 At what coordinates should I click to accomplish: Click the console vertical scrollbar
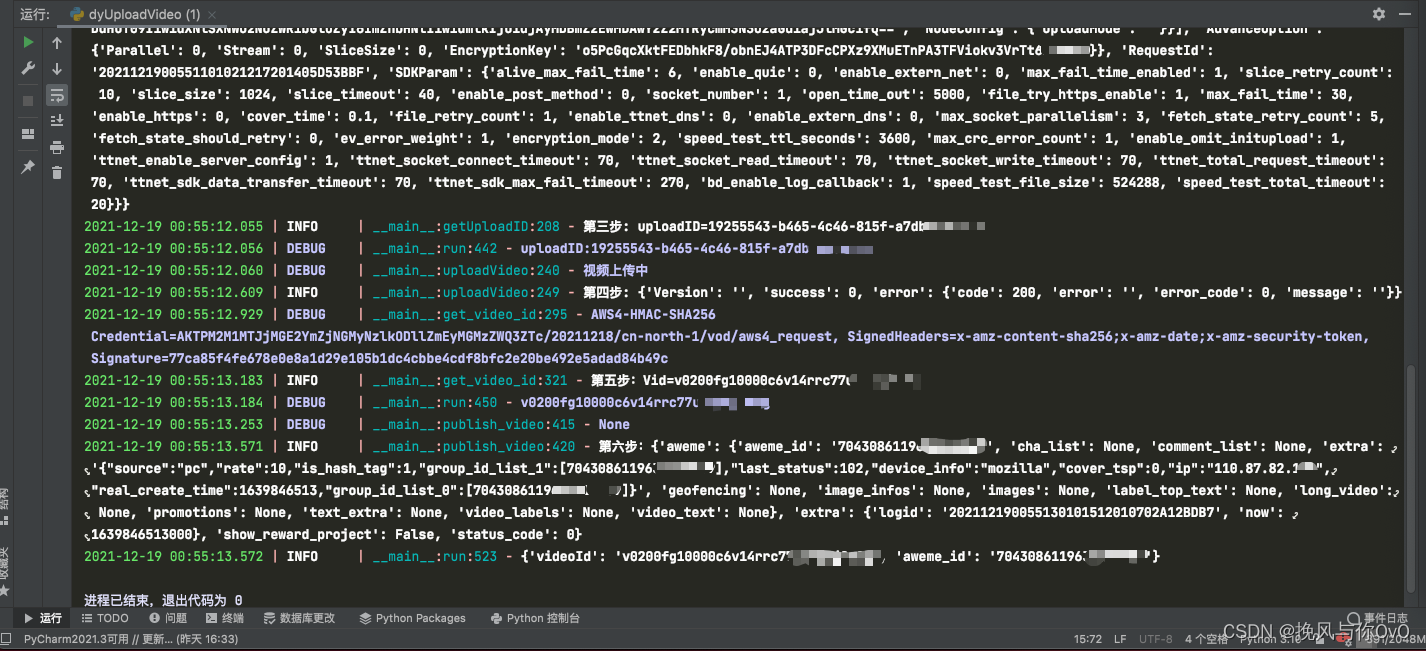pos(1411,480)
